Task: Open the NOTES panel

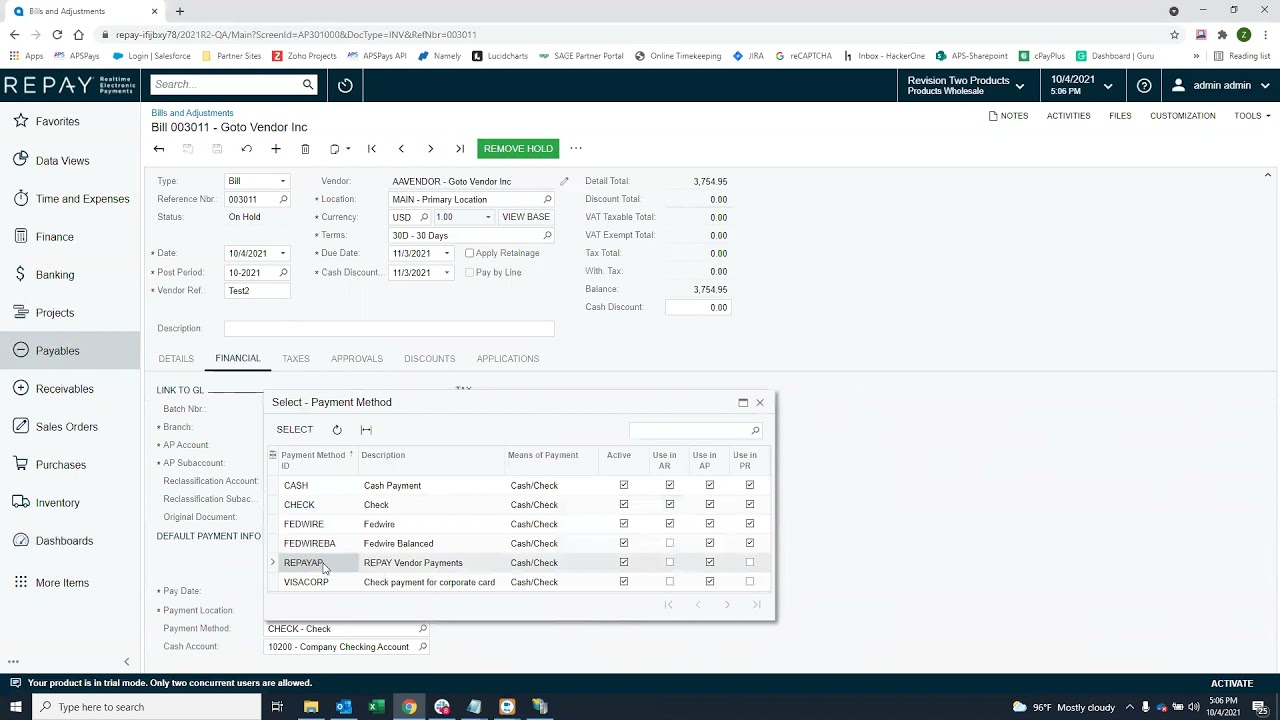Action: click(x=1008, y=116)
